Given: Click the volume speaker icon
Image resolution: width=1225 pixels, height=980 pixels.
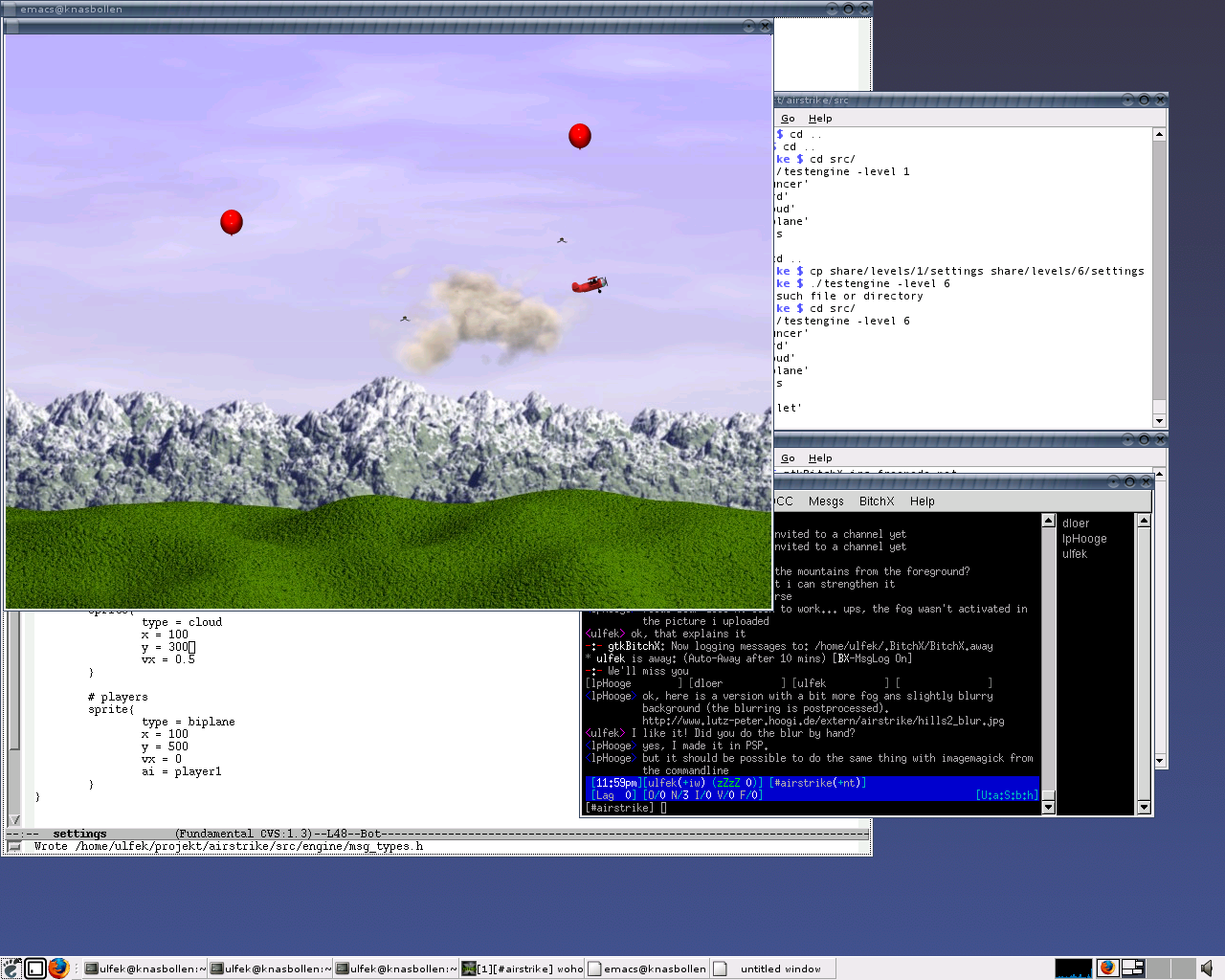Looking at the screenshot, I should (x=1207, y=969).
